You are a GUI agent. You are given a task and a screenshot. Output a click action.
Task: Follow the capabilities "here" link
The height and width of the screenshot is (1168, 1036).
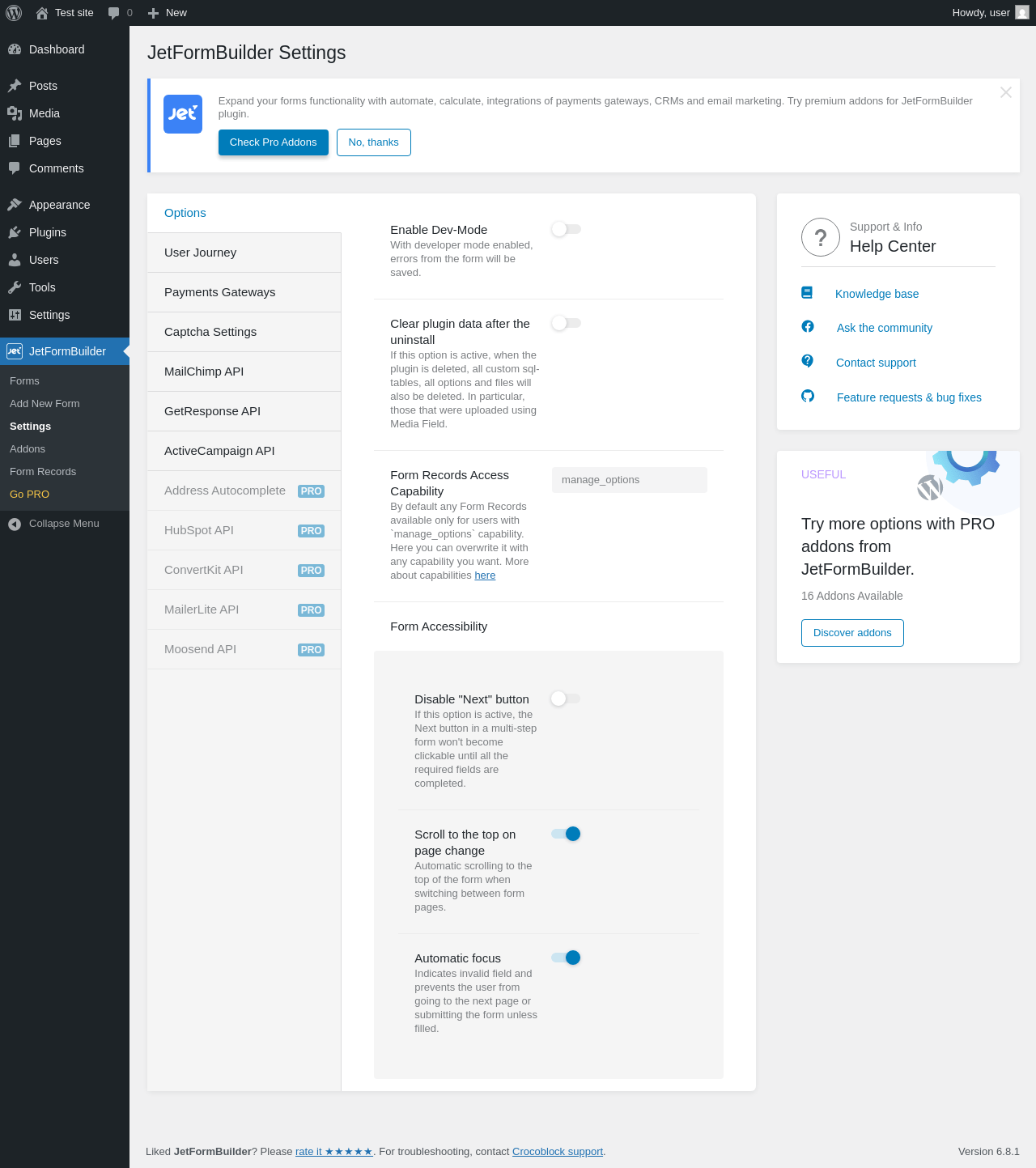click(x=485, y=576)
